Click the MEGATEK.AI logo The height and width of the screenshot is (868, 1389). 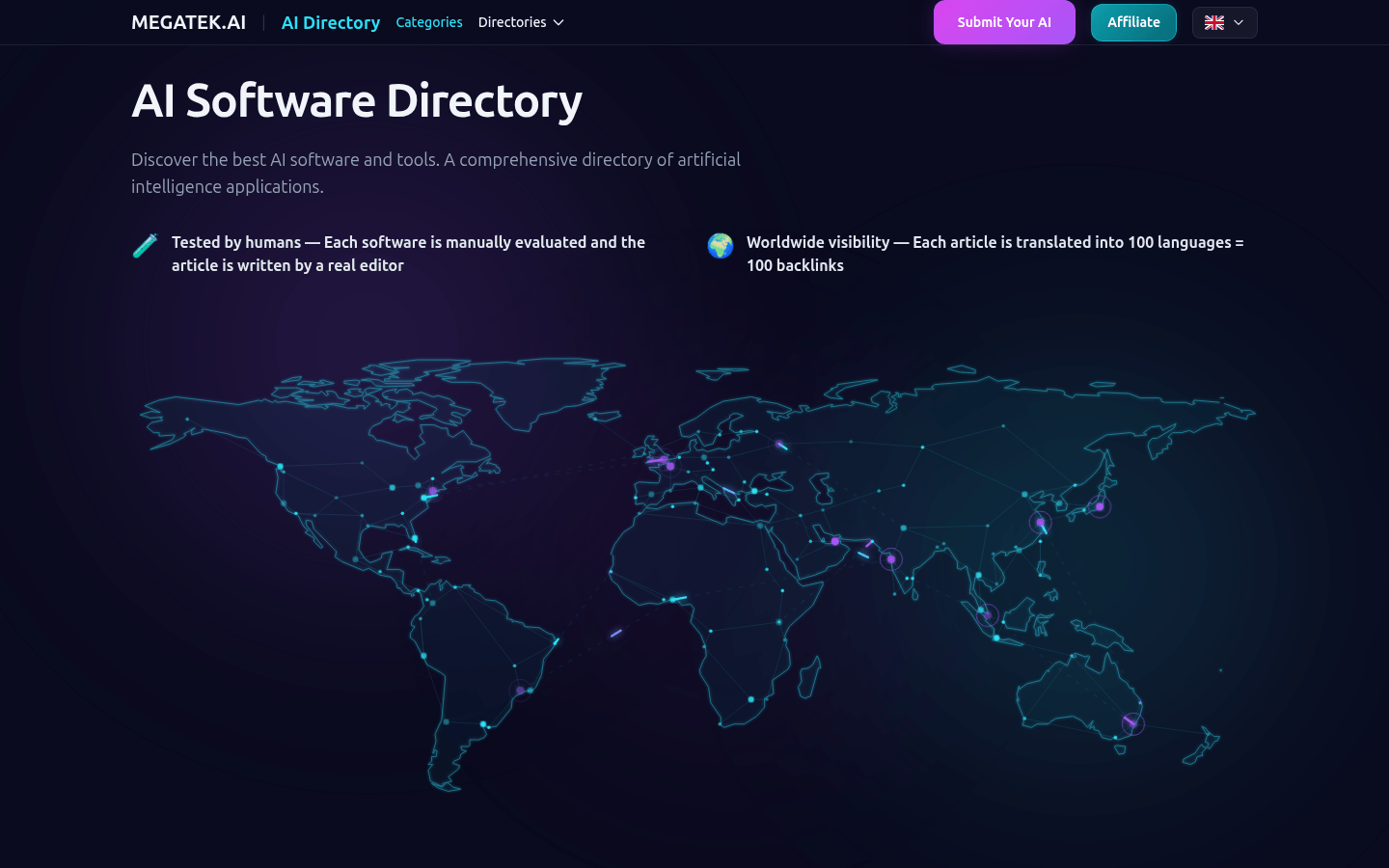188,21
